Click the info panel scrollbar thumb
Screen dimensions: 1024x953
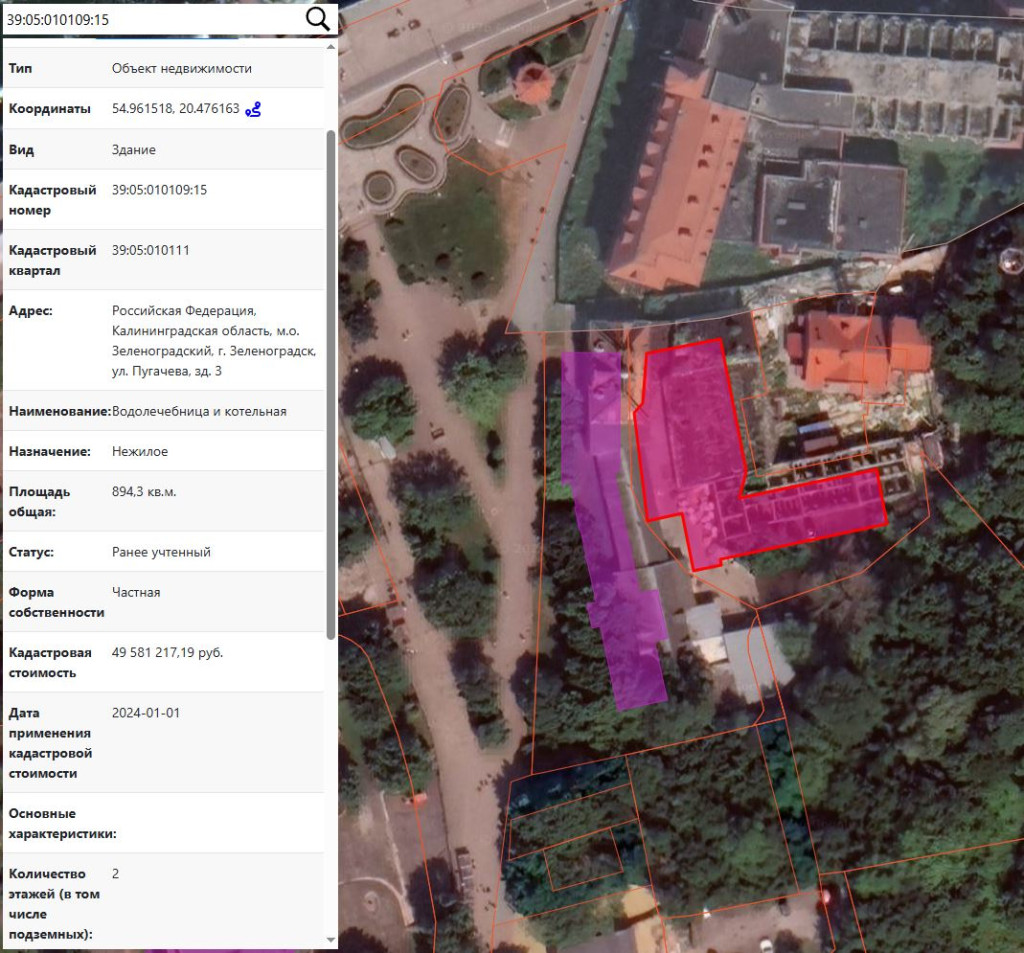[x=330, y=385]
